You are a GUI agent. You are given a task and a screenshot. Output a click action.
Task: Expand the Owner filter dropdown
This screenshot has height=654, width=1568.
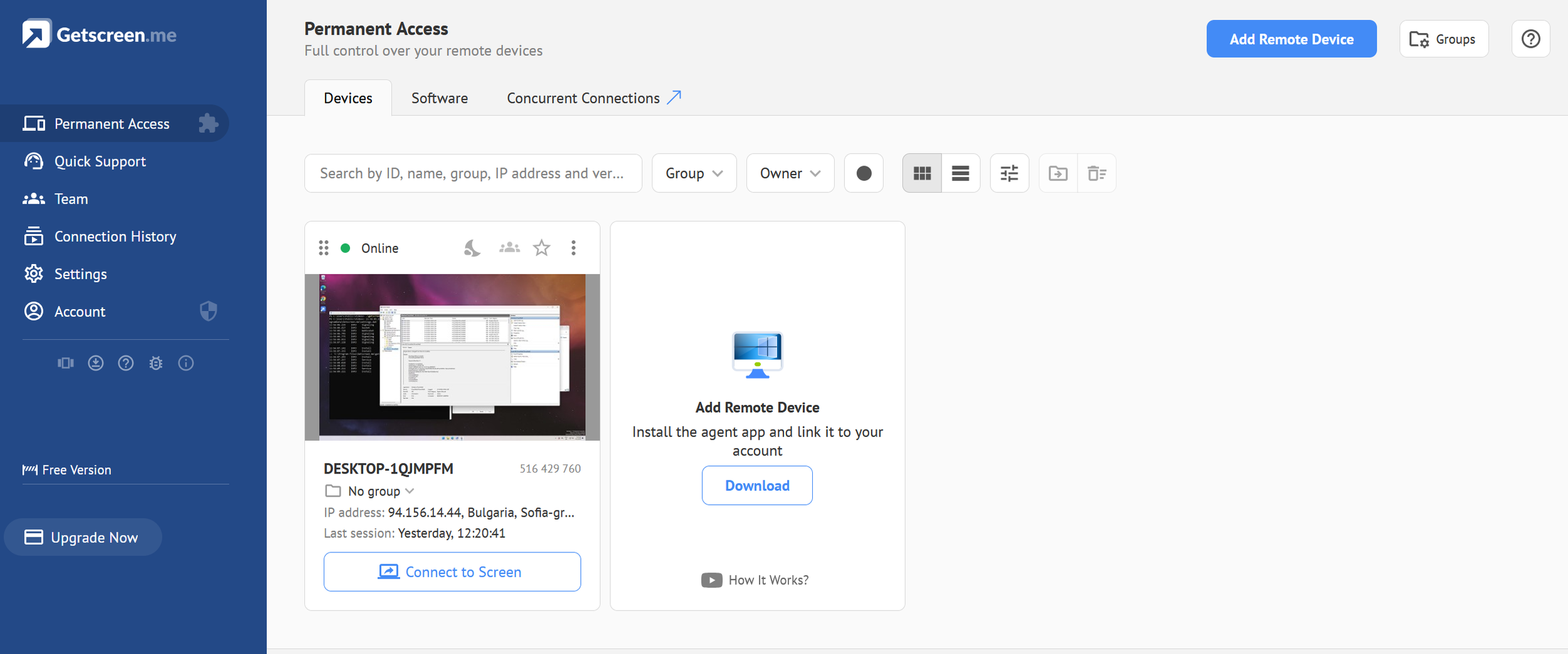coord(790,173)
